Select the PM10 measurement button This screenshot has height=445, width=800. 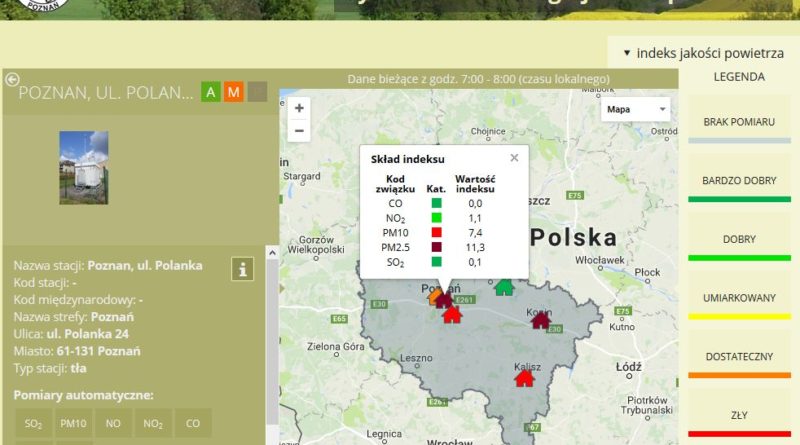click(73, 423)
